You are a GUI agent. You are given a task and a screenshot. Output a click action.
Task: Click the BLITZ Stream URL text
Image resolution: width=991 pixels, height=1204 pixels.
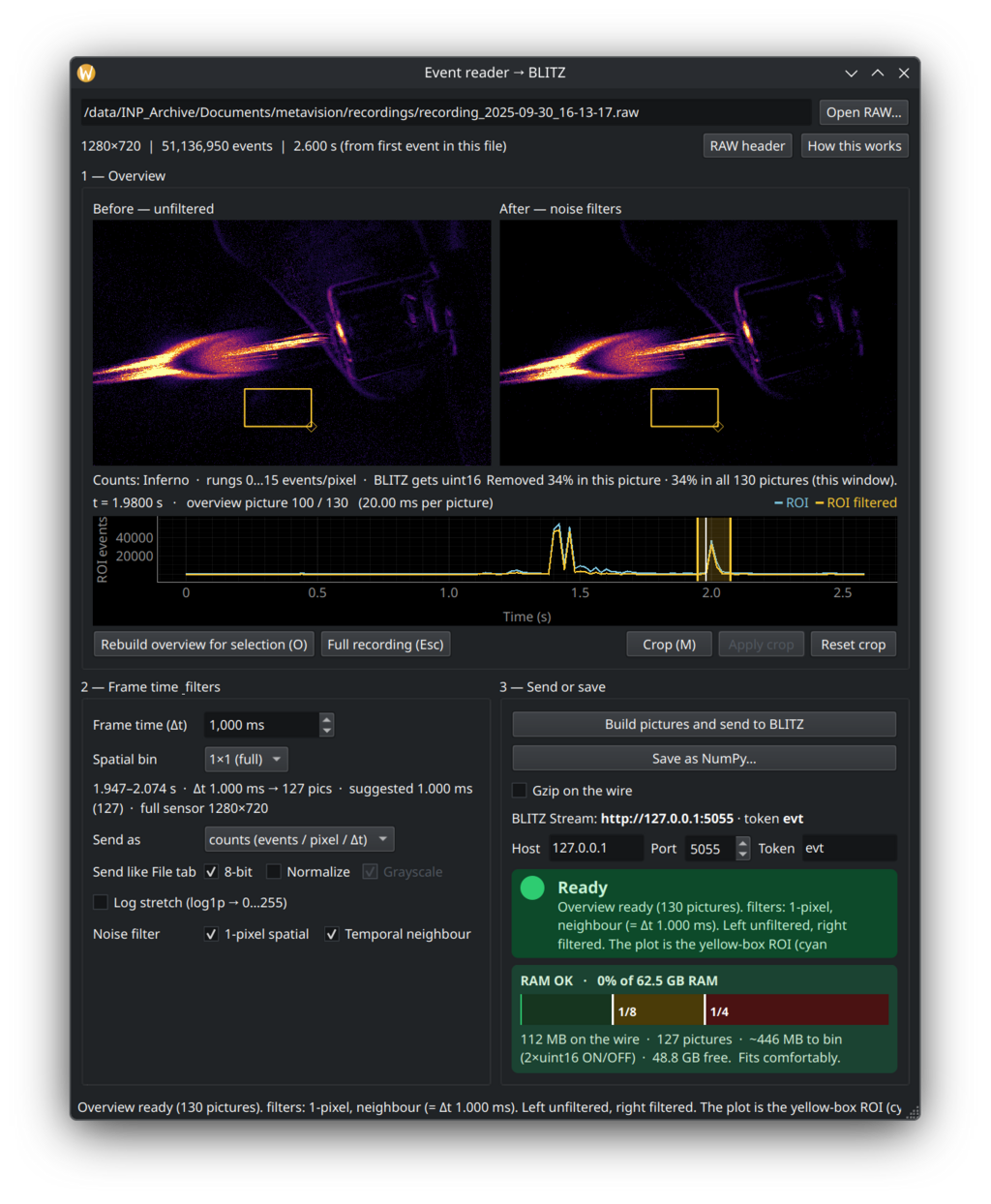tap(667, 819)
